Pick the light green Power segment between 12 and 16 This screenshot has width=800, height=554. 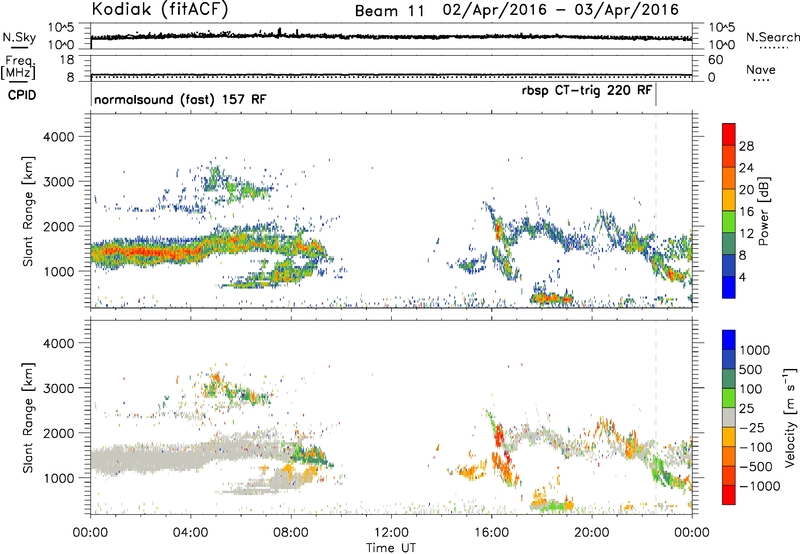[x=729, y=222]
